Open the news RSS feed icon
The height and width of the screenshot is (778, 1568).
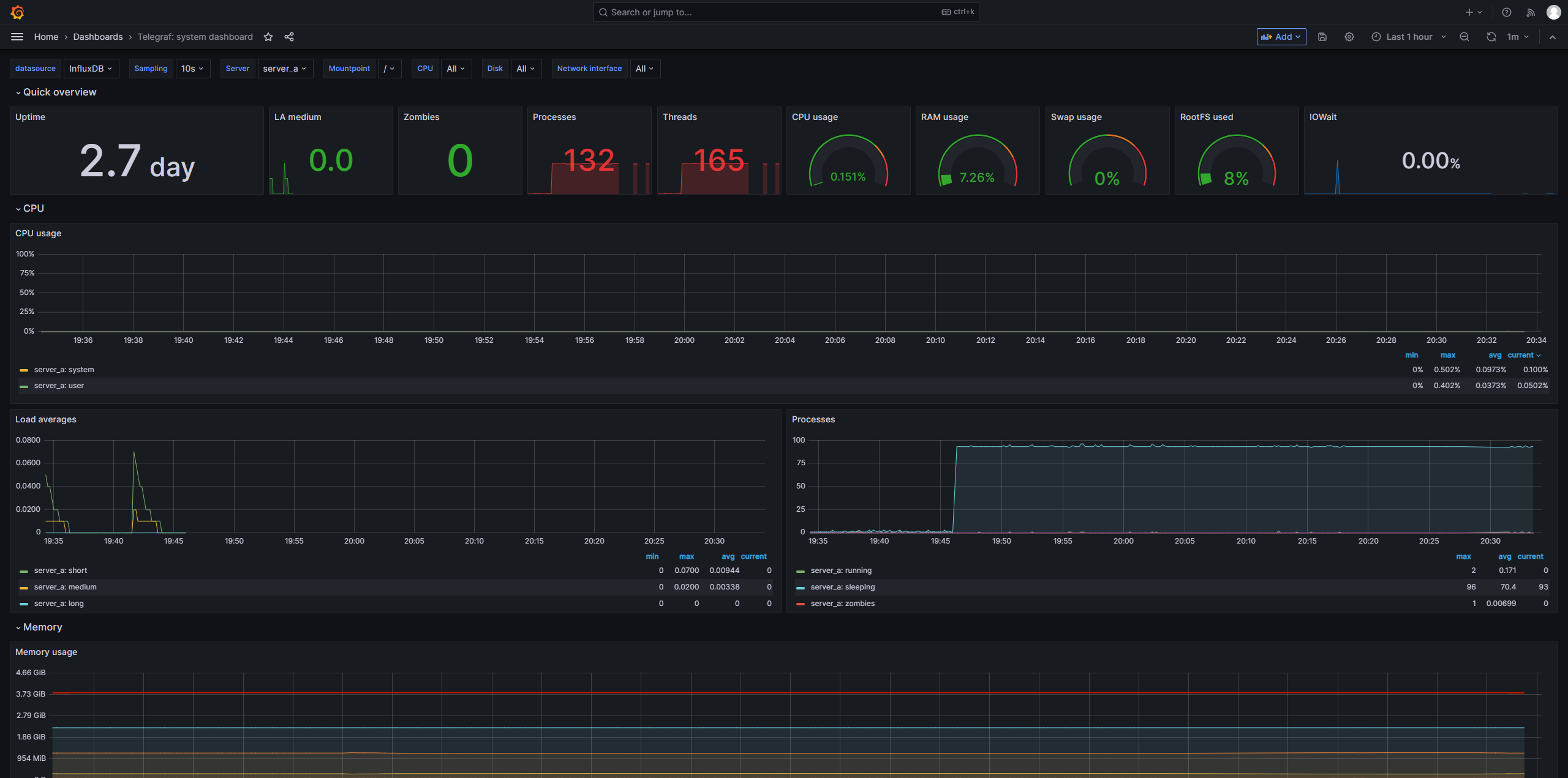pos(1531,12)
